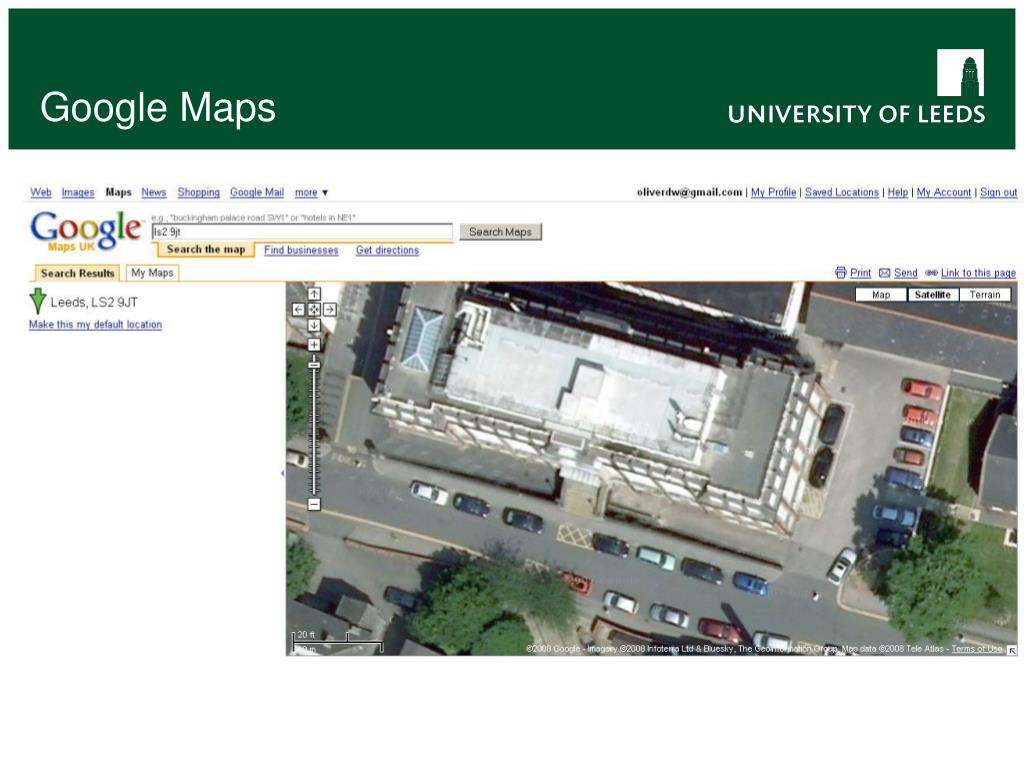Click the Sign out link
1024x768 pixels.
[999, 192]
